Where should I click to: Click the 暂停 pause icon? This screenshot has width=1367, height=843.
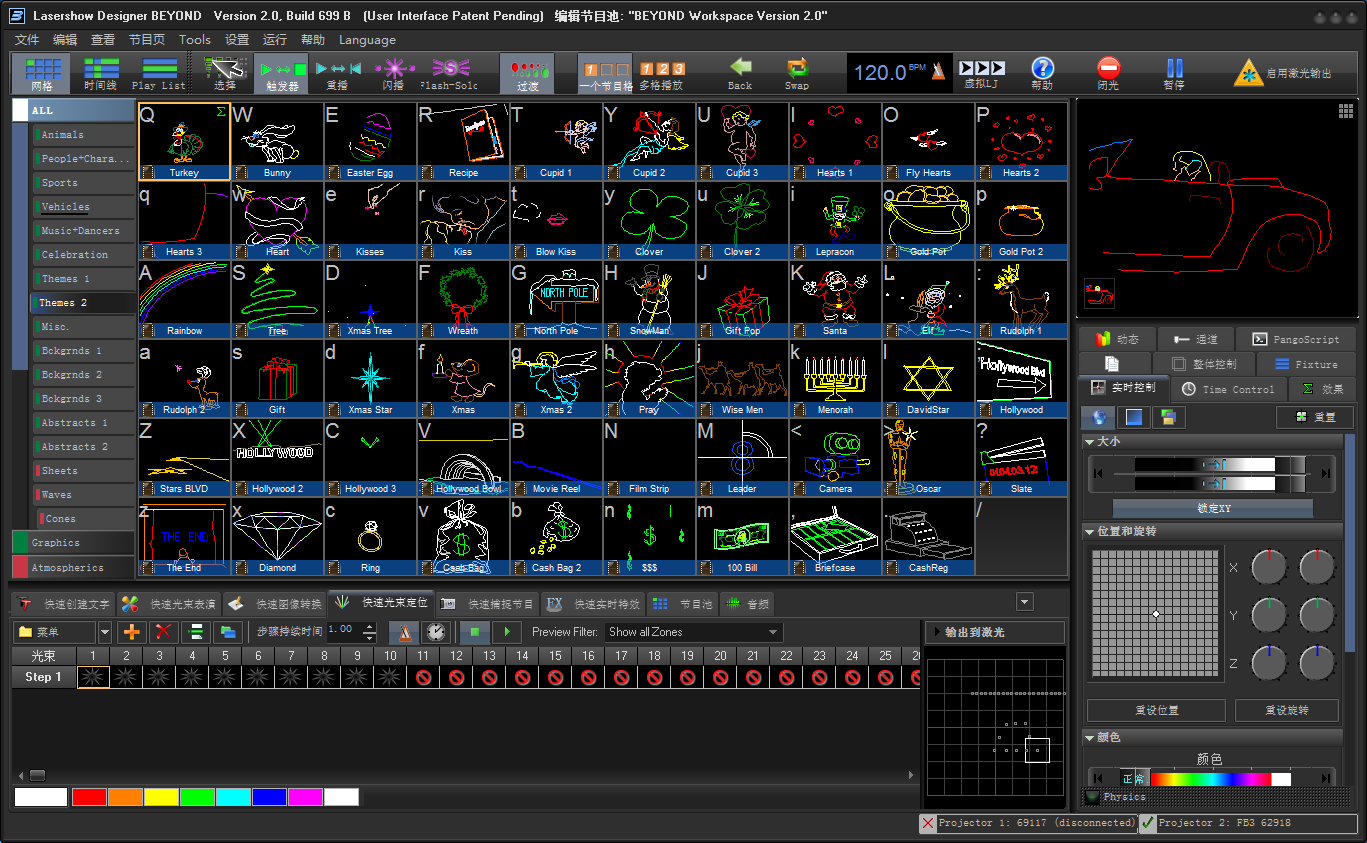point(1174,67)
